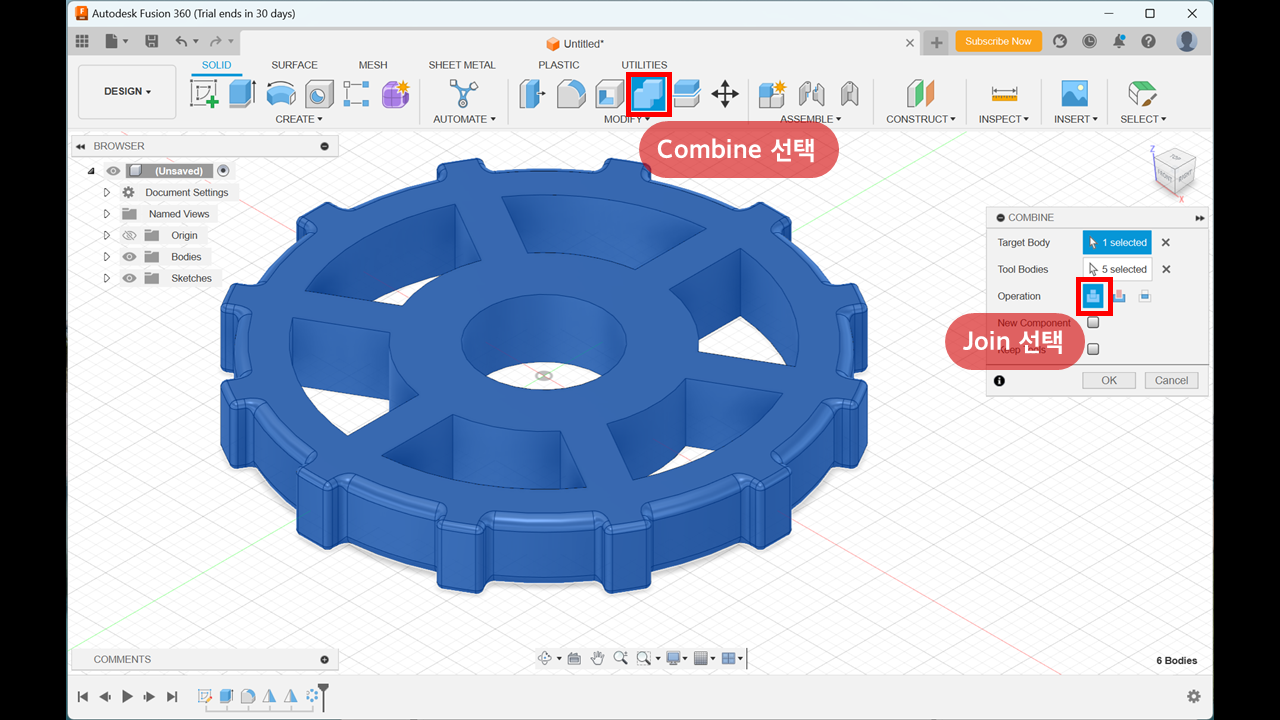Choose the Cut operation
The width and height of the screenshot is (1280, 720).
tap(1120, 296)
